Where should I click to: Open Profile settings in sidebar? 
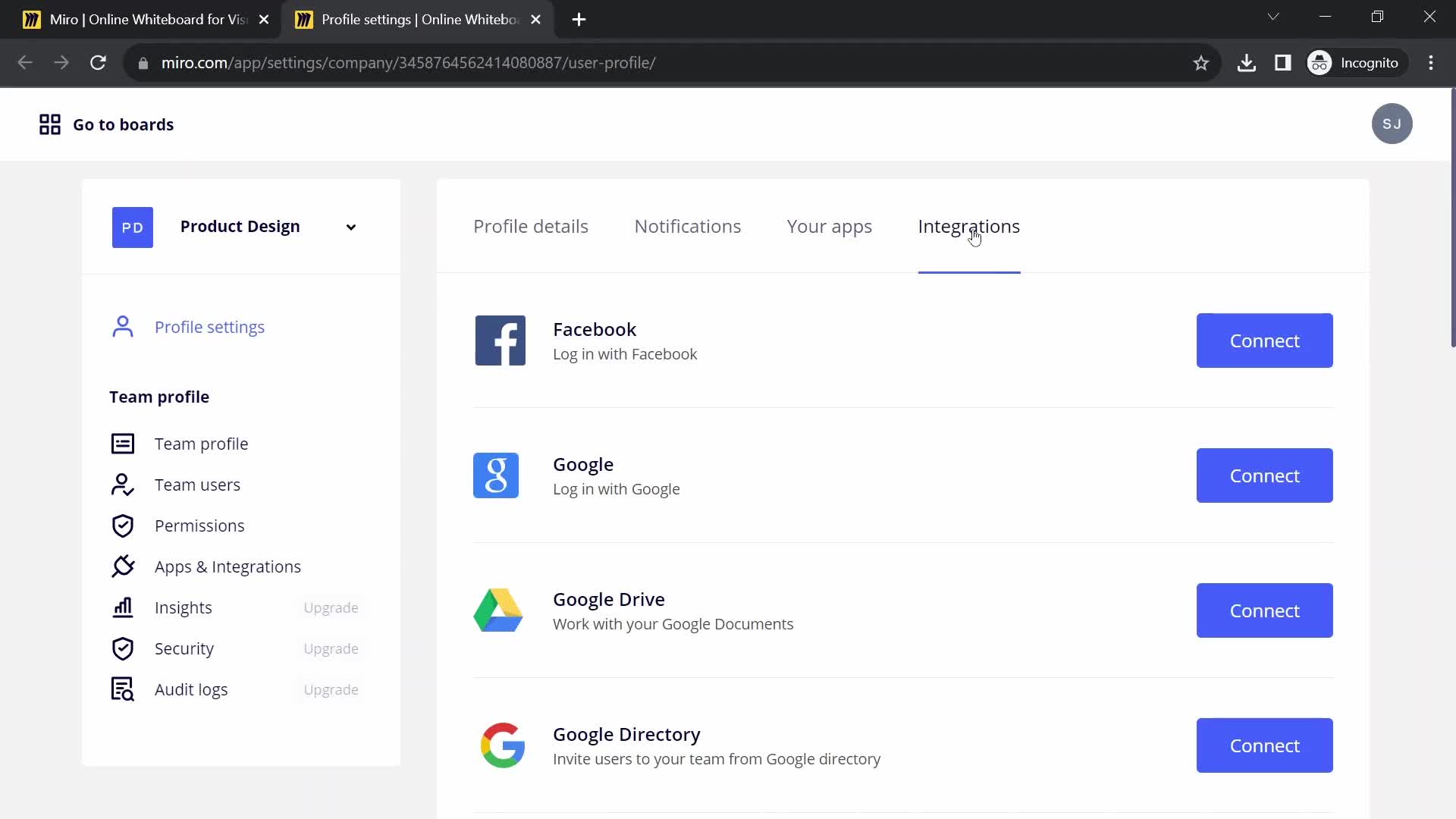(209, 327)
